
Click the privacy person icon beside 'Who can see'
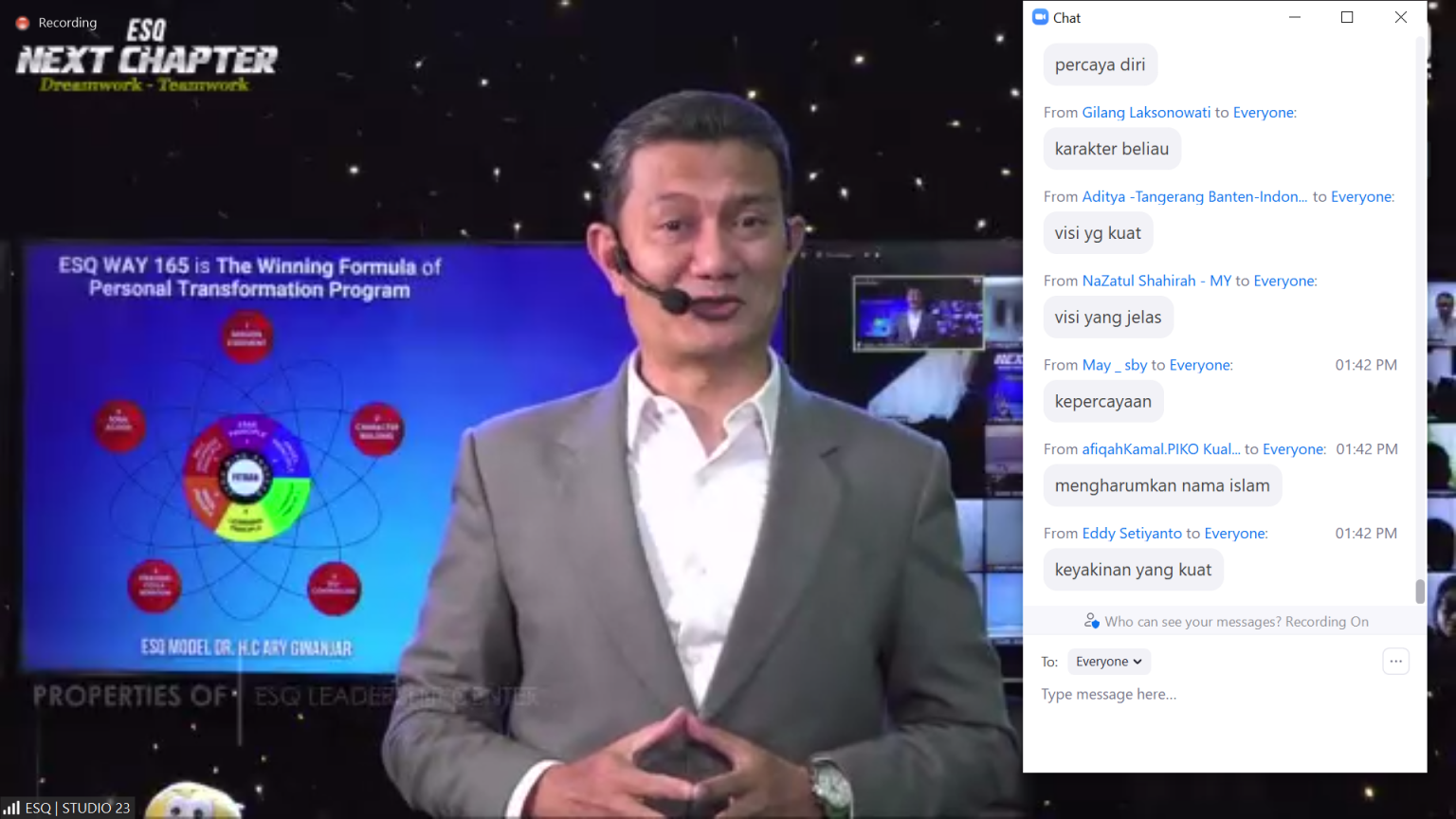[x=1091, y=622]
